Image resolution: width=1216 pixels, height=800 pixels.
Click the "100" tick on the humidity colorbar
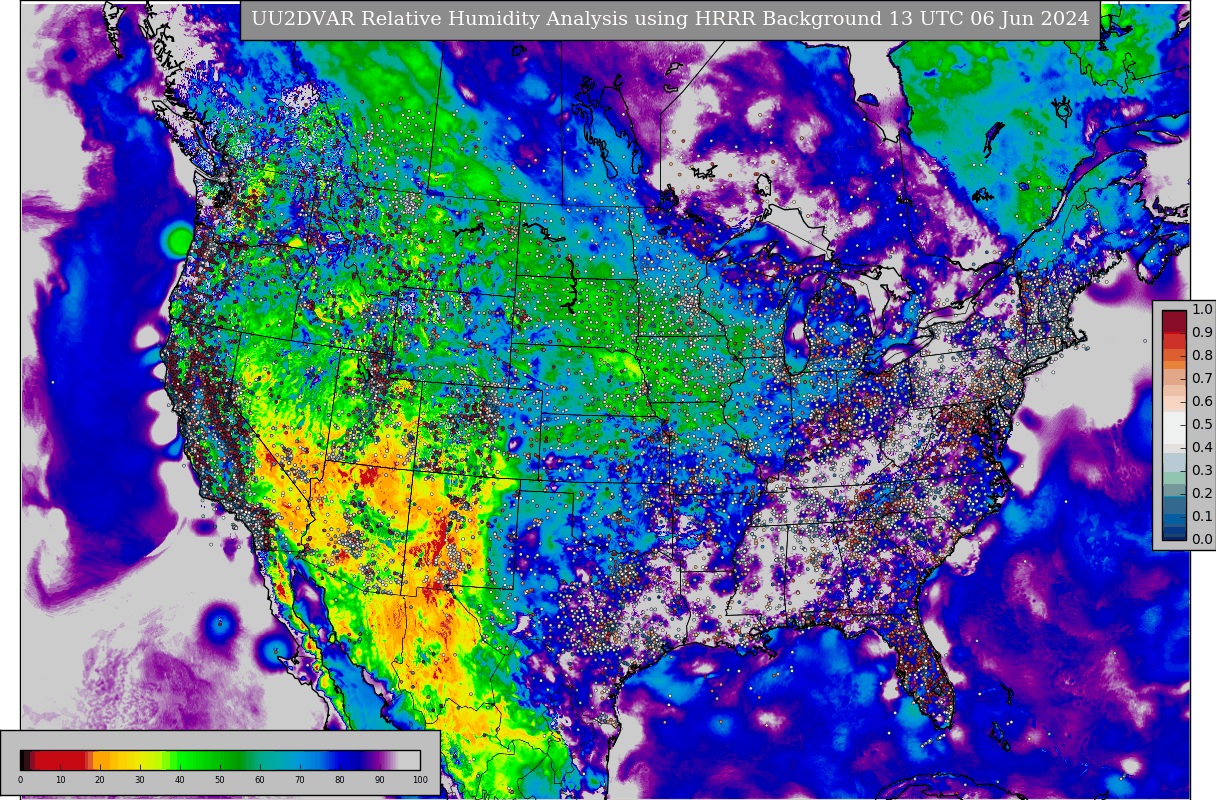tap(420, 780)
